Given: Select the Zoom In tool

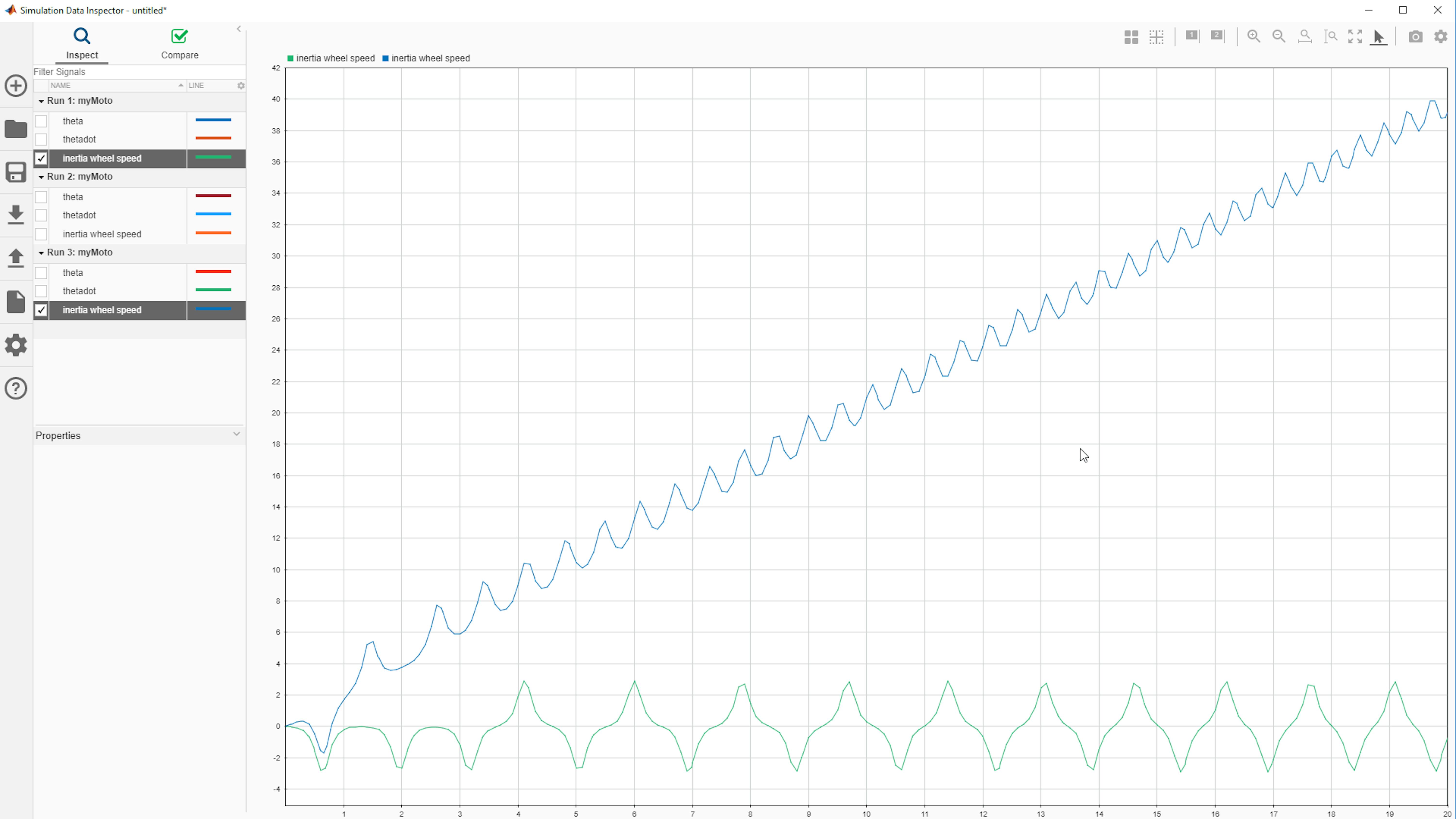Looking at the screenshot, I should [x=1254, y=37].
